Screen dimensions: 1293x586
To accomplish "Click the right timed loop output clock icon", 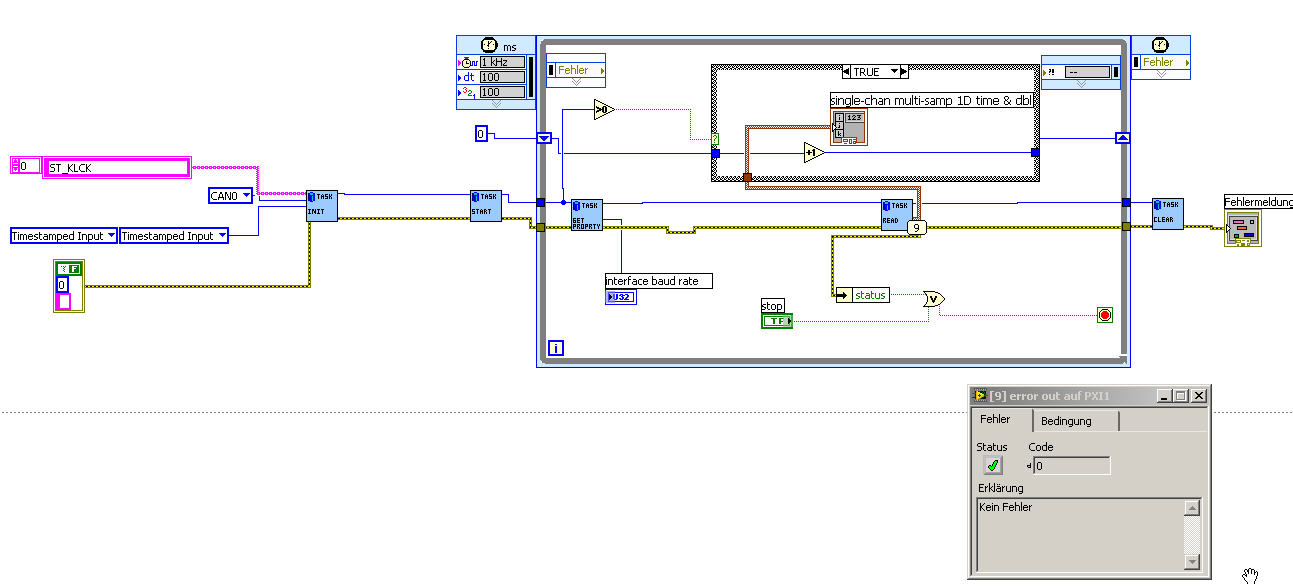I will pyautogui.click(x=1159, y=45).
